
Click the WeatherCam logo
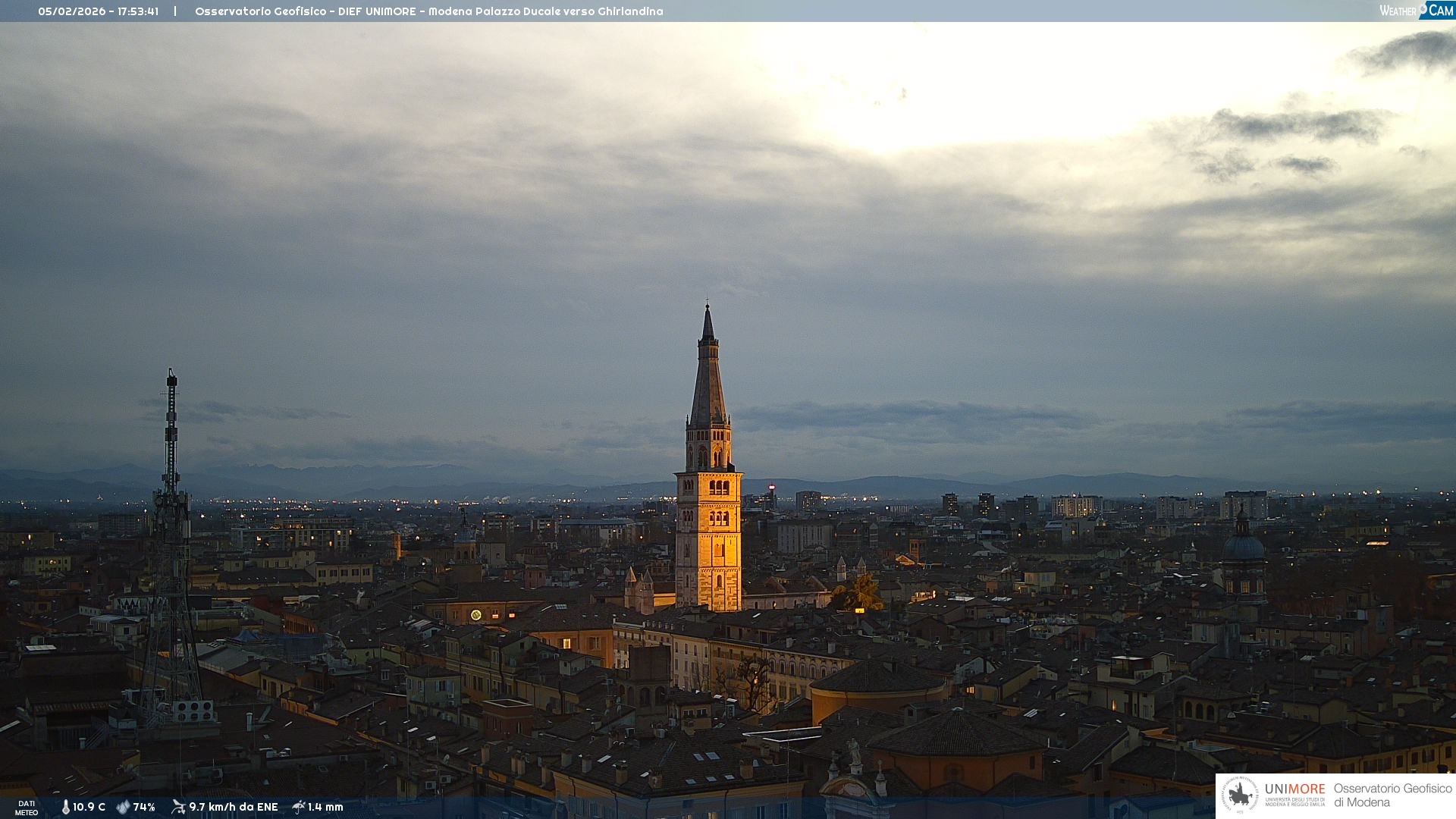[1416, 11]
